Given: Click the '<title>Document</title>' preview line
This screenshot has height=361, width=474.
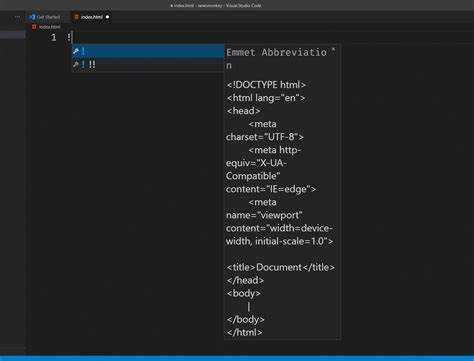Looking at the screenshot, I should pos(281,267).
